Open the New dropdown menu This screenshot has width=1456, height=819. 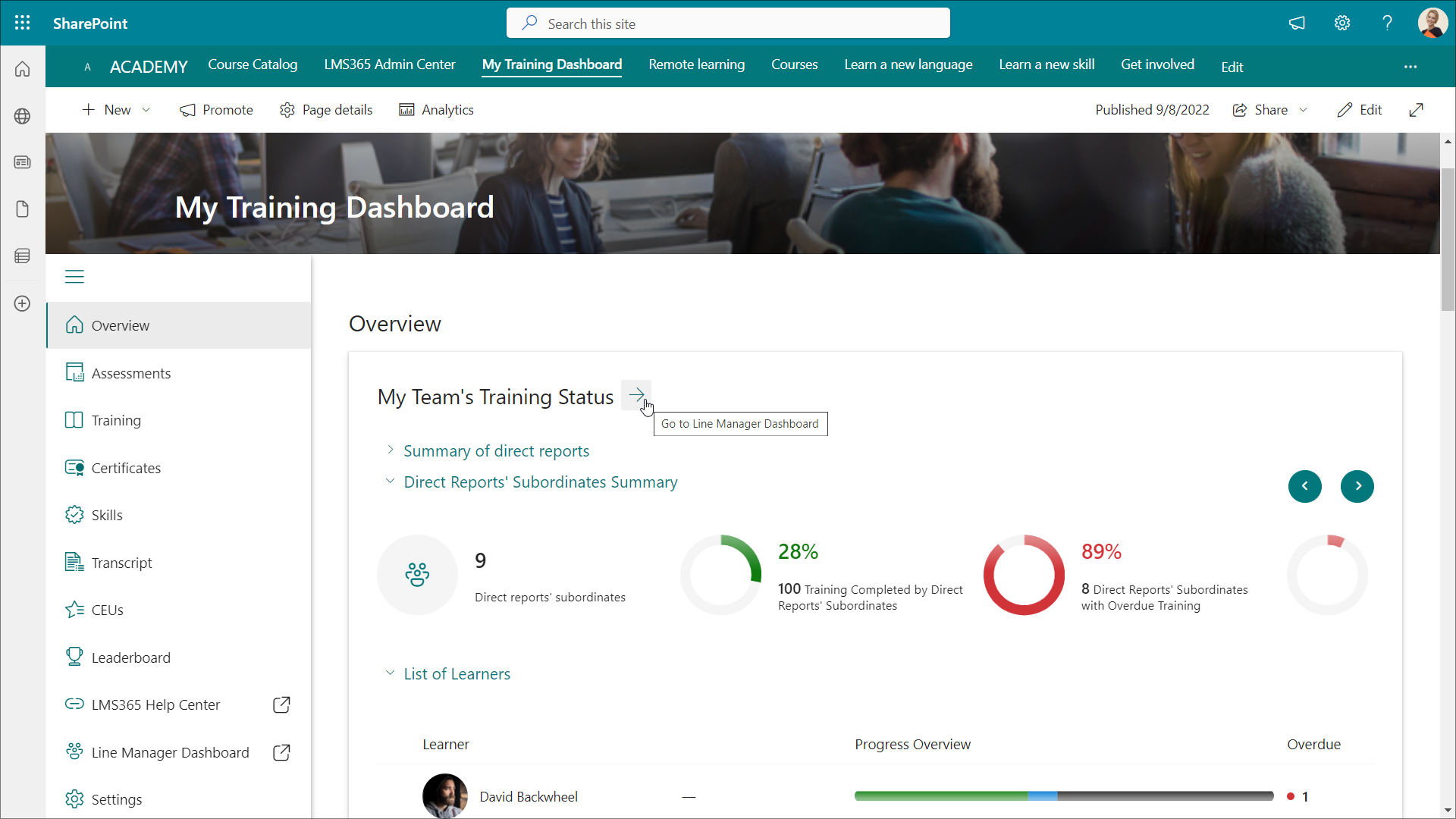pos(117,110)
